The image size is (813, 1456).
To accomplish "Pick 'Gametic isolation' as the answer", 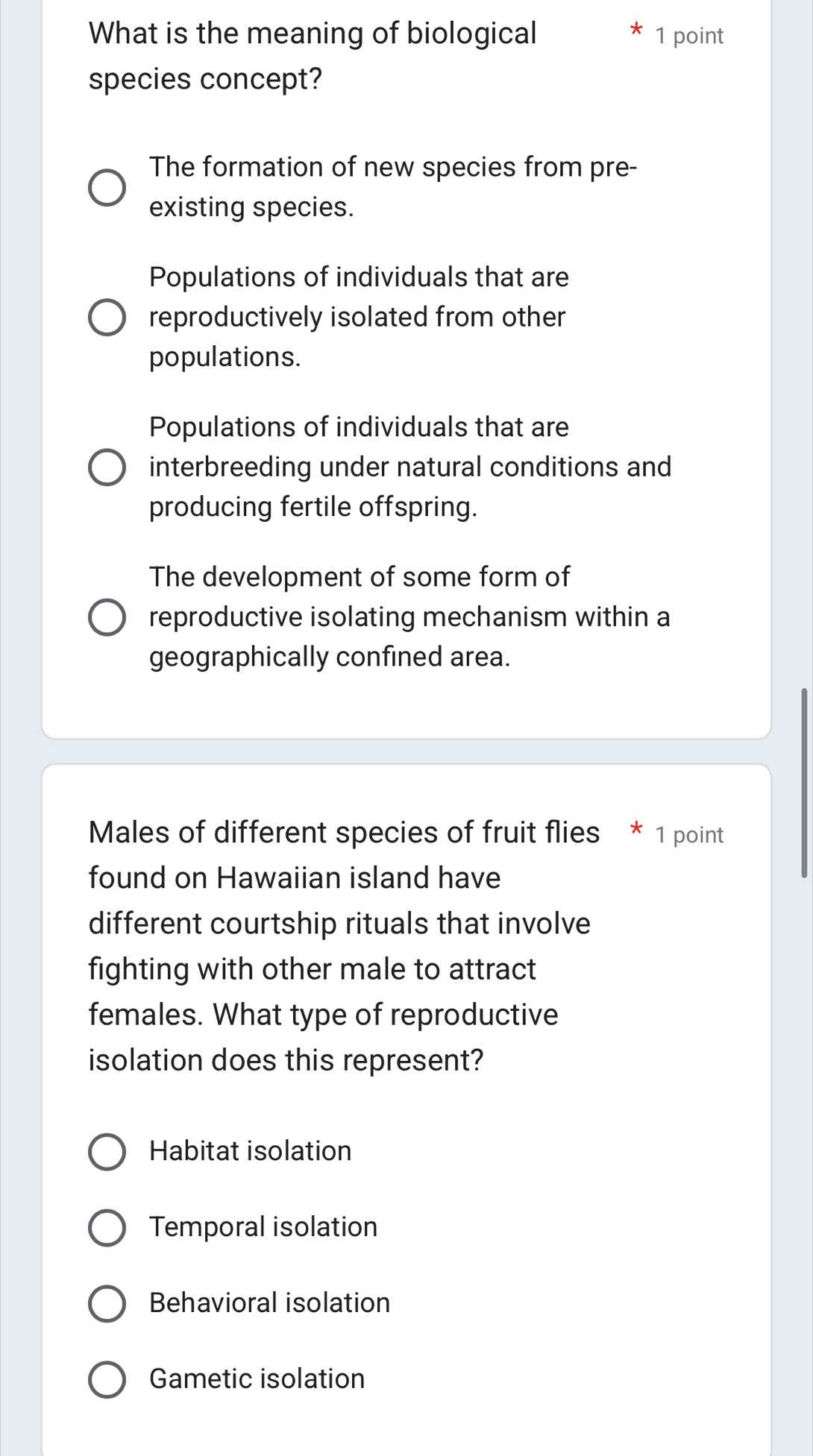I will click(x=107, y=1378).
